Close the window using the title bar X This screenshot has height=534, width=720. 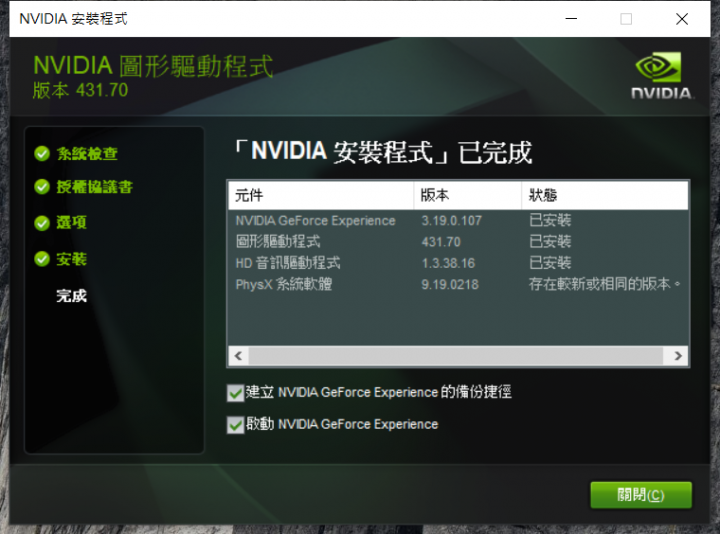[x=682, y=19]
